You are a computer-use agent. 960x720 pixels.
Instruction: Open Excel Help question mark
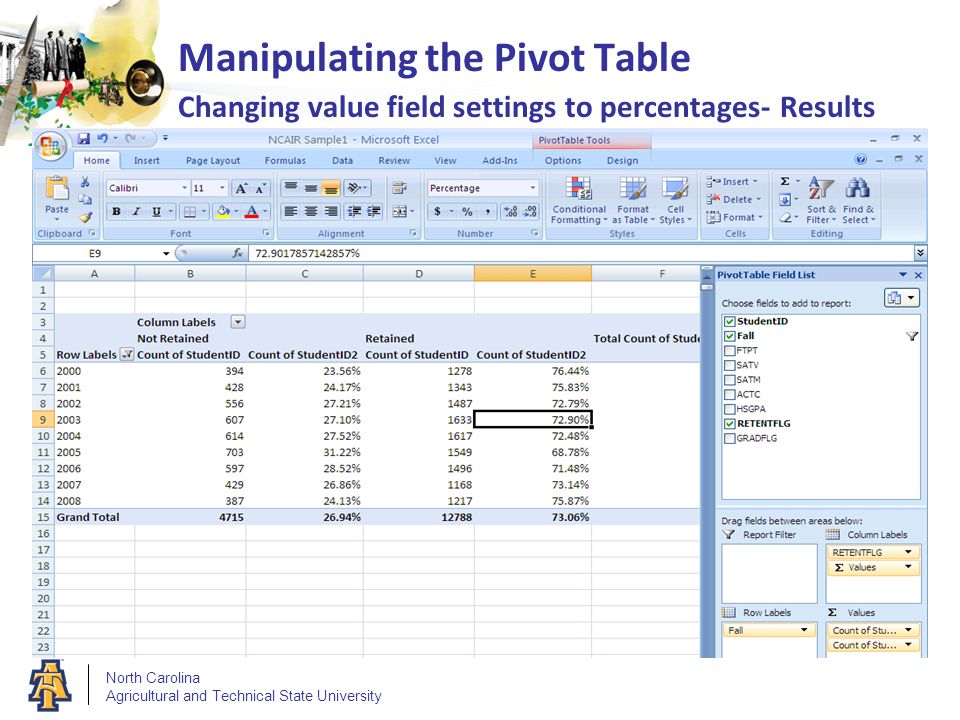(x=860, y=159)
